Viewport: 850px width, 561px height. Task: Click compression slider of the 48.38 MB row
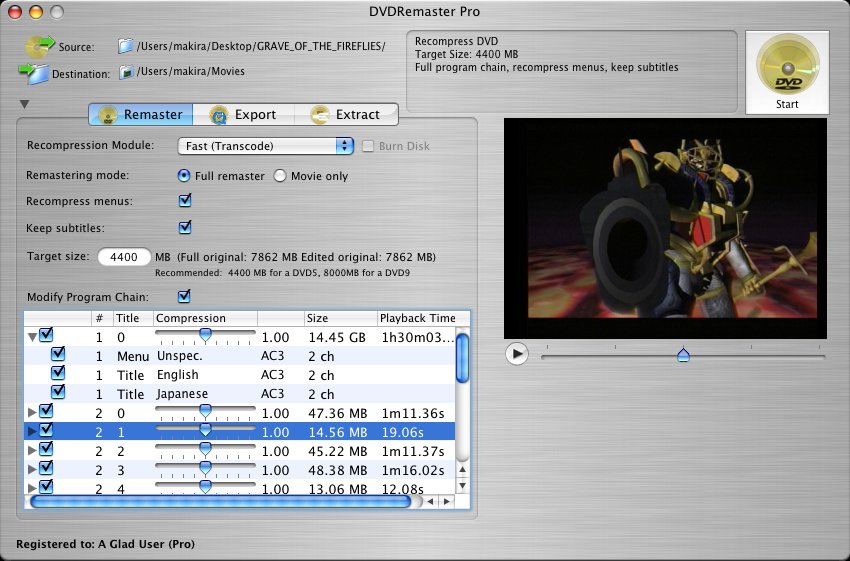tap(205, 469)
